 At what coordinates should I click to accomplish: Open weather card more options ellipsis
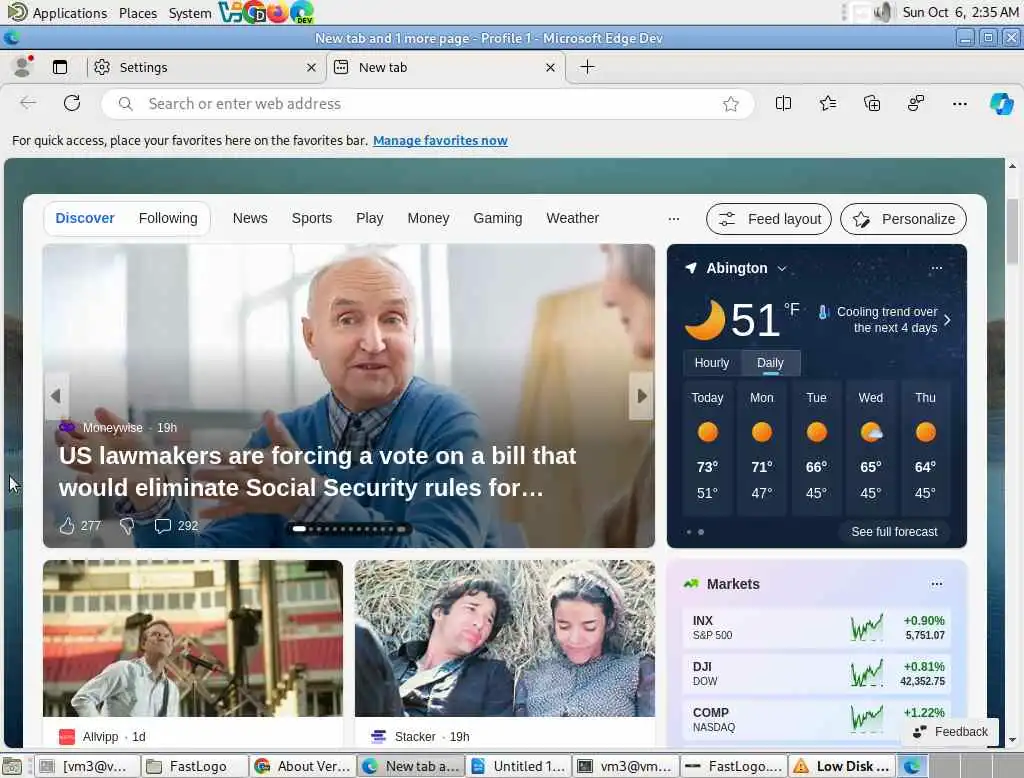936,268
